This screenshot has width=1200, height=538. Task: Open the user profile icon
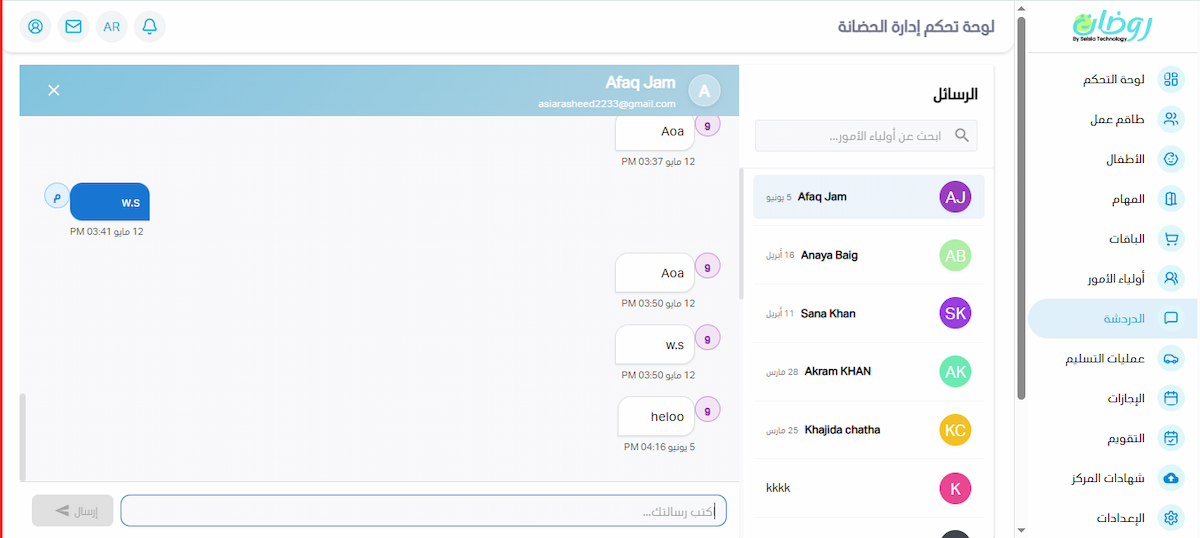pyautogui.click(x=35, y=27)
